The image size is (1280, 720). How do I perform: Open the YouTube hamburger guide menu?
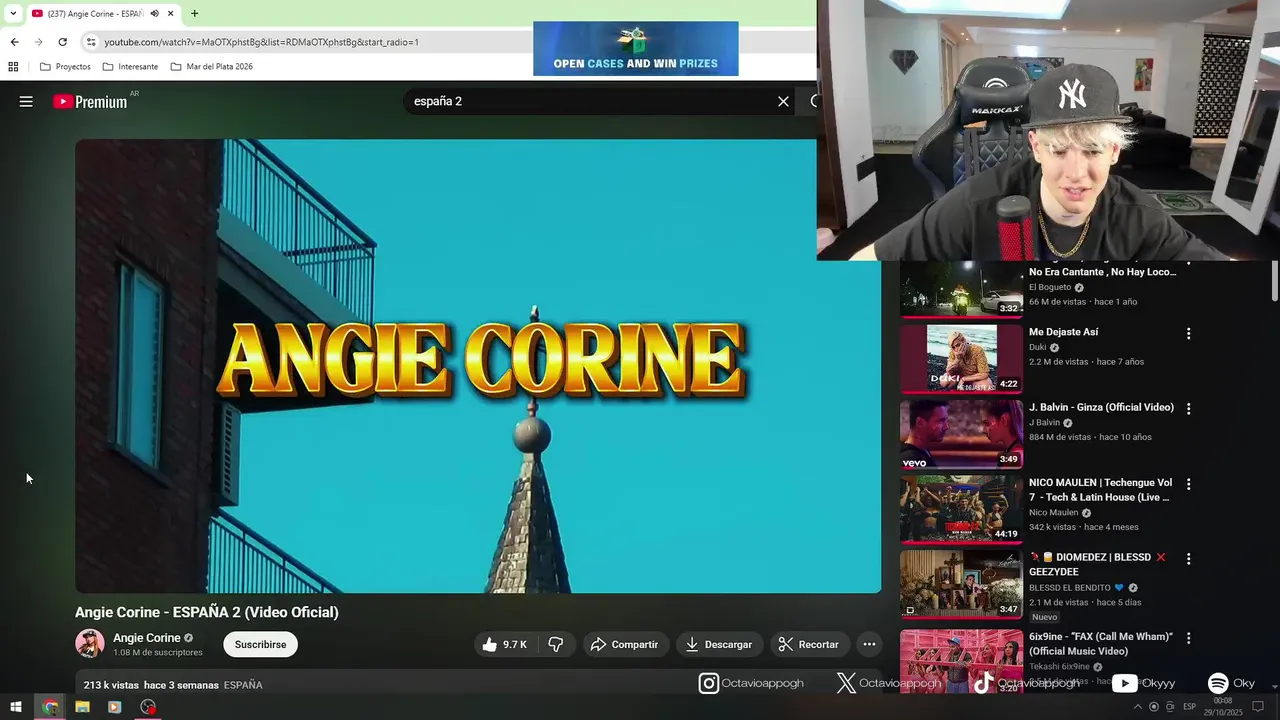(x=26, y=101)
